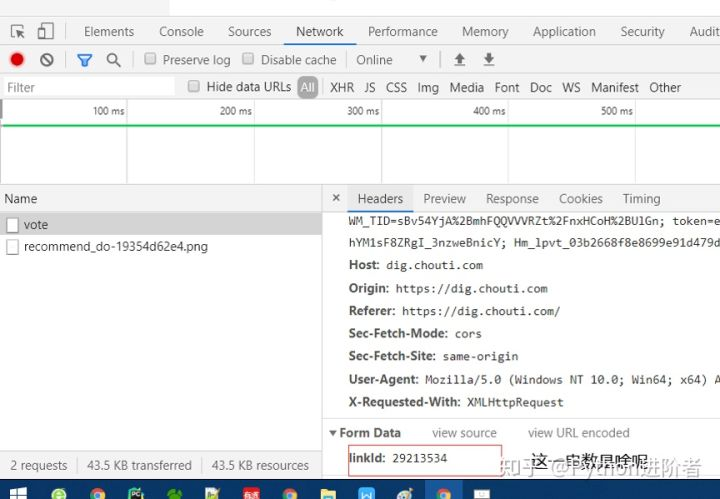This screenshot has height=499, width=720.
Task: Show the Response tab of request
Action: click(512, 199)
